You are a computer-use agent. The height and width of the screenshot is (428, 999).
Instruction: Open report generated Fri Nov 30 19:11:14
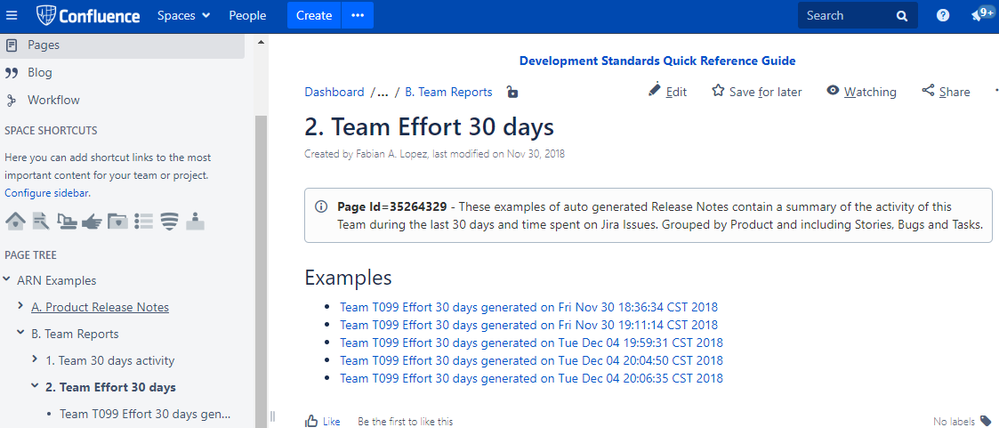pyautogui.click(x=529, y=325)
